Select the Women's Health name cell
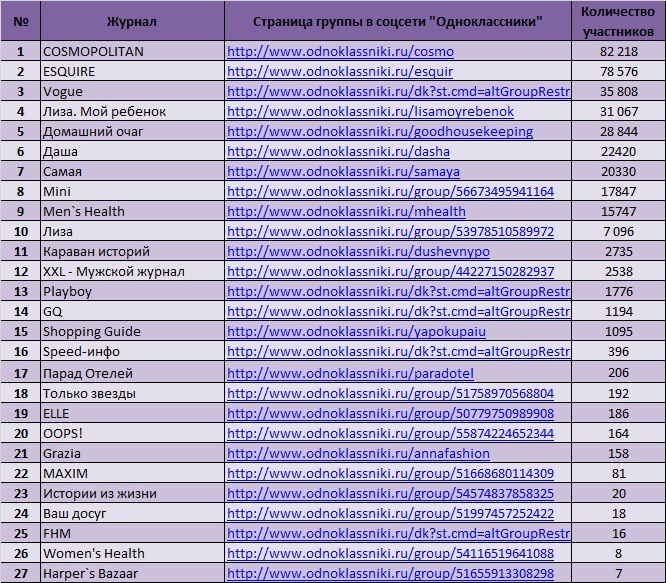Viewport: 666px width, 583px height. [x=132, y=553]
